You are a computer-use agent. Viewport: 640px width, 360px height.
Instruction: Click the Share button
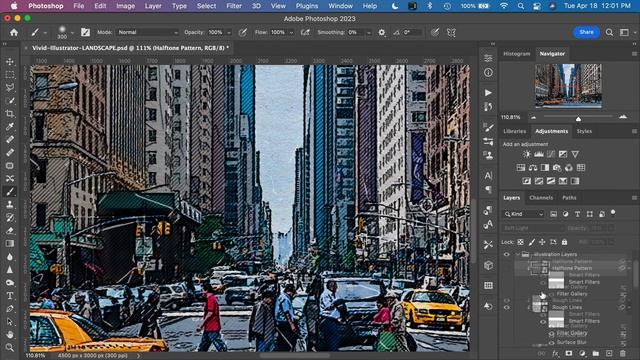[586, 32]
